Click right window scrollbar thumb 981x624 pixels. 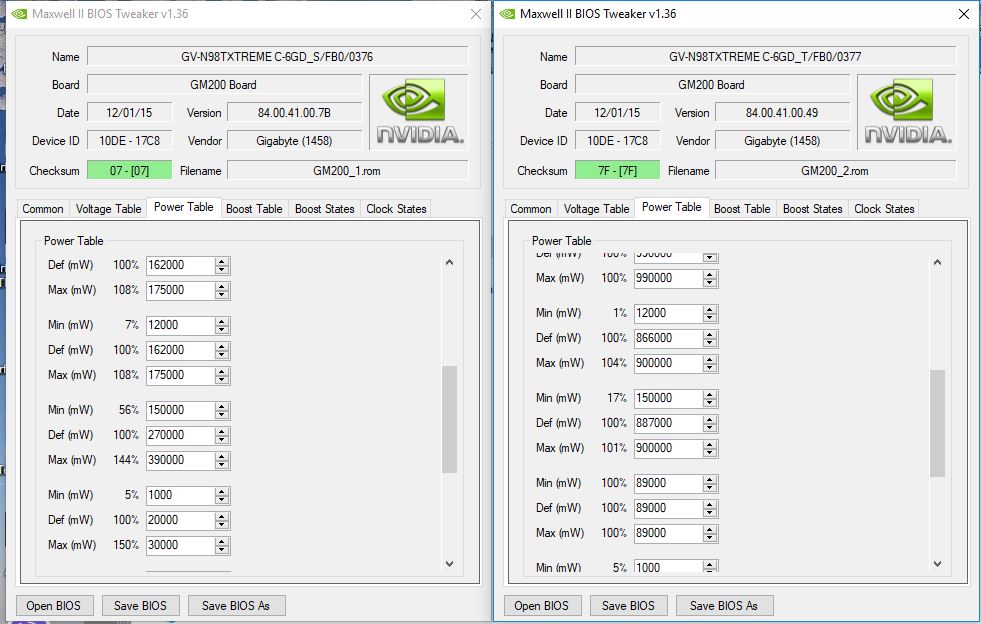click(x=937, y=424)
